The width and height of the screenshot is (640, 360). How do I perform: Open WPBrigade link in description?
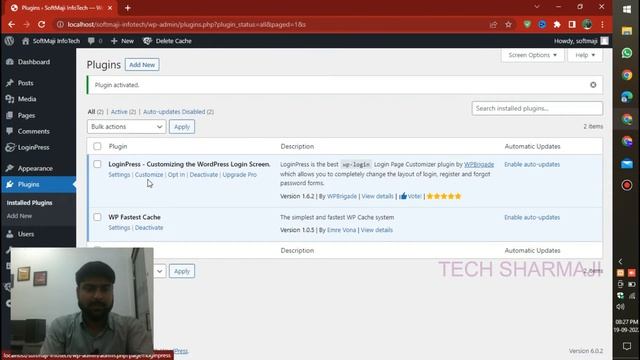coord(479,164)
